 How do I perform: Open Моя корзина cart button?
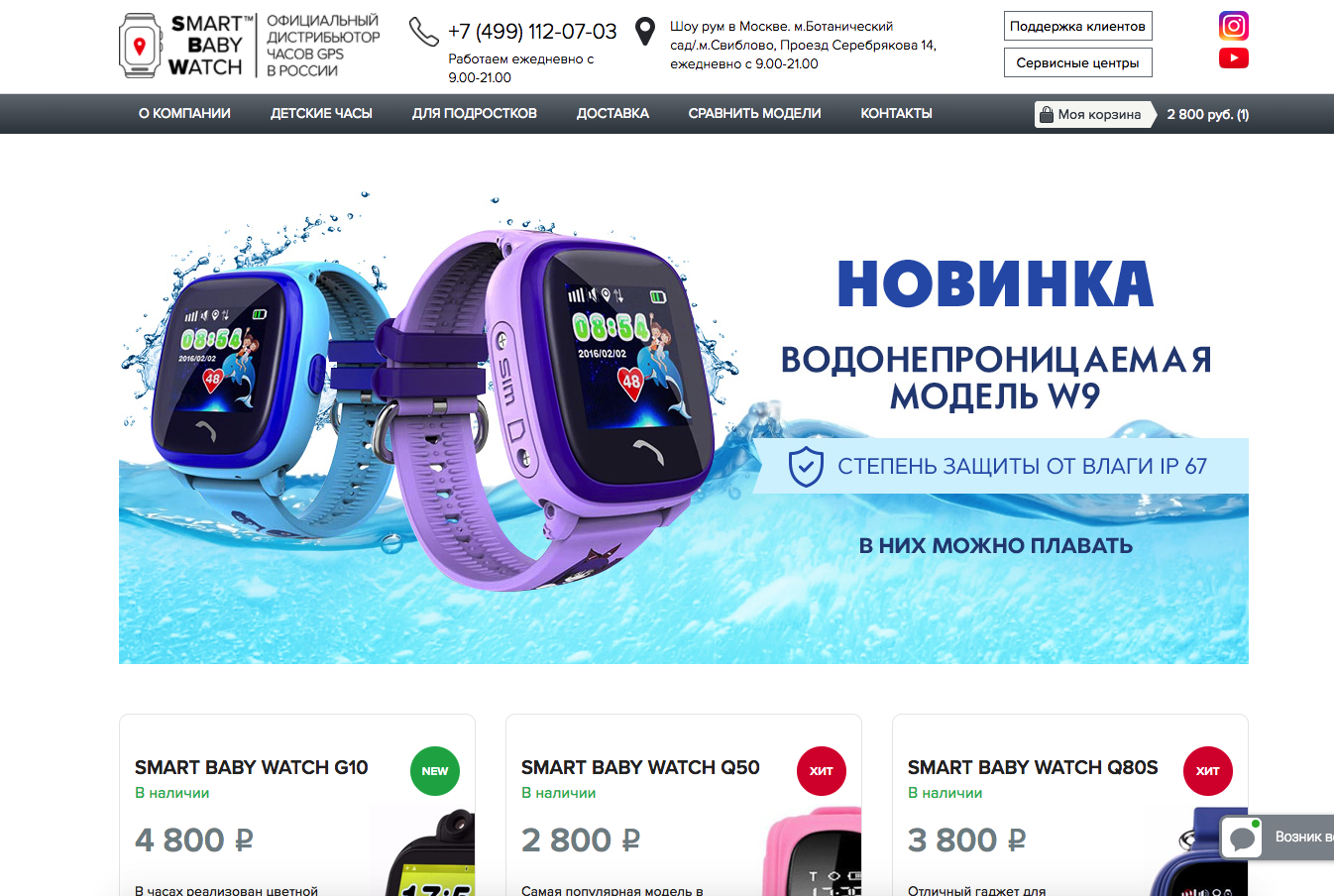(1095, 114)
